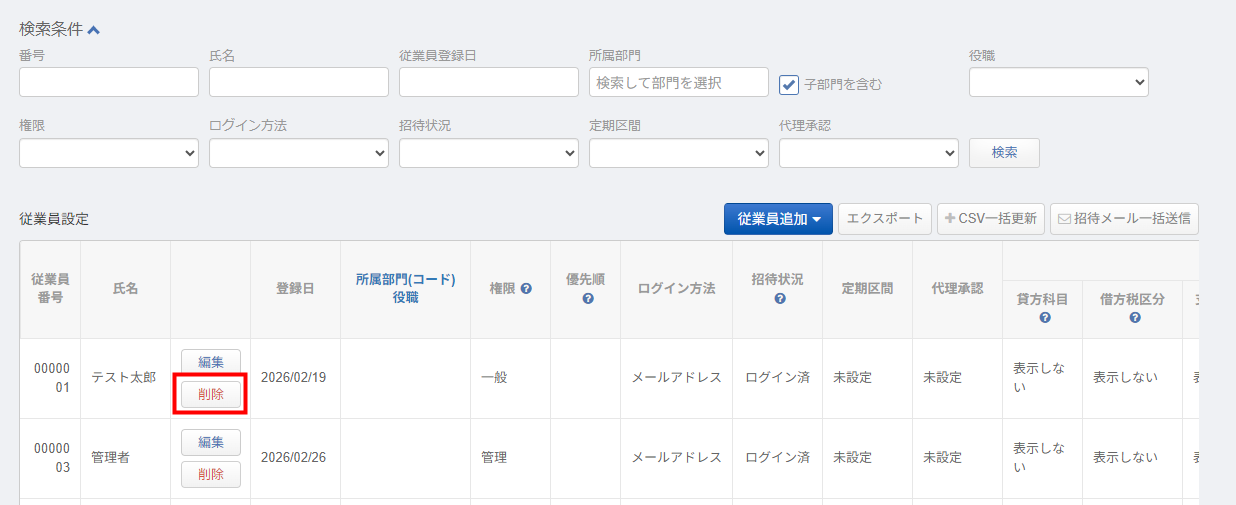Open the 招待状況 filter dropdown

(x=488, y=153)
